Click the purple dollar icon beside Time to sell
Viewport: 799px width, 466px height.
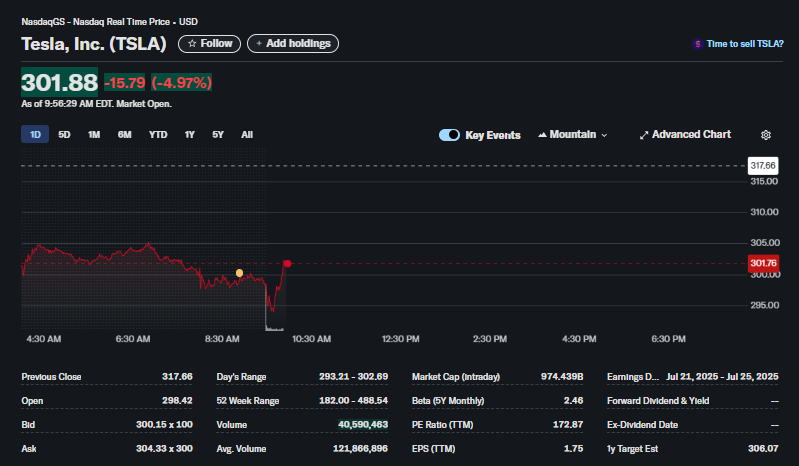[698, 44]
